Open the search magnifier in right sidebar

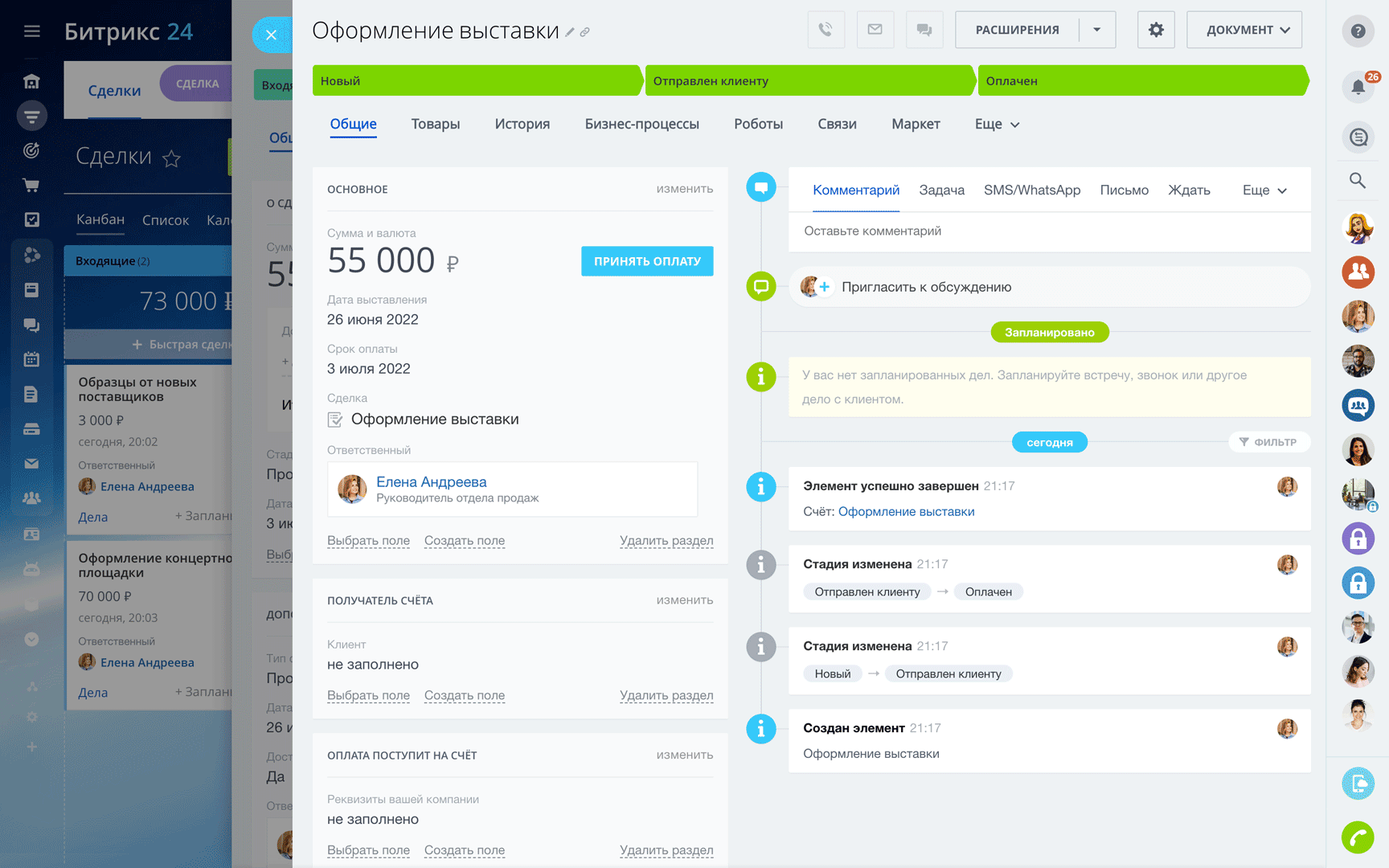[1358, 181]
